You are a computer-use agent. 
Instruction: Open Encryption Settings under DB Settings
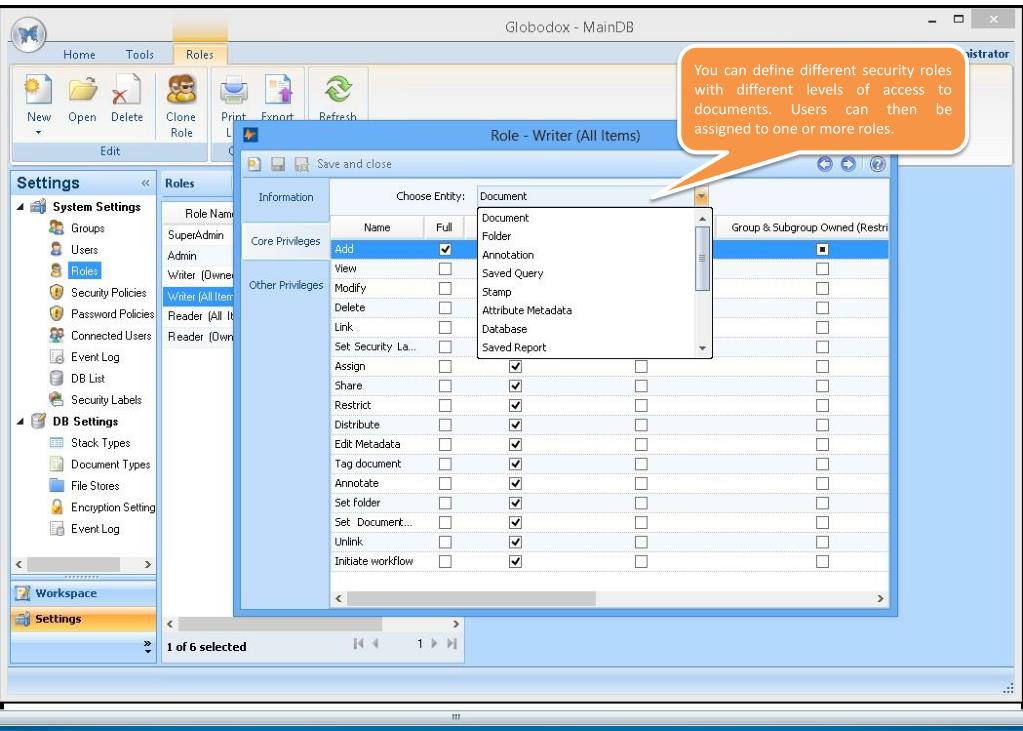(x=113, y=508)
